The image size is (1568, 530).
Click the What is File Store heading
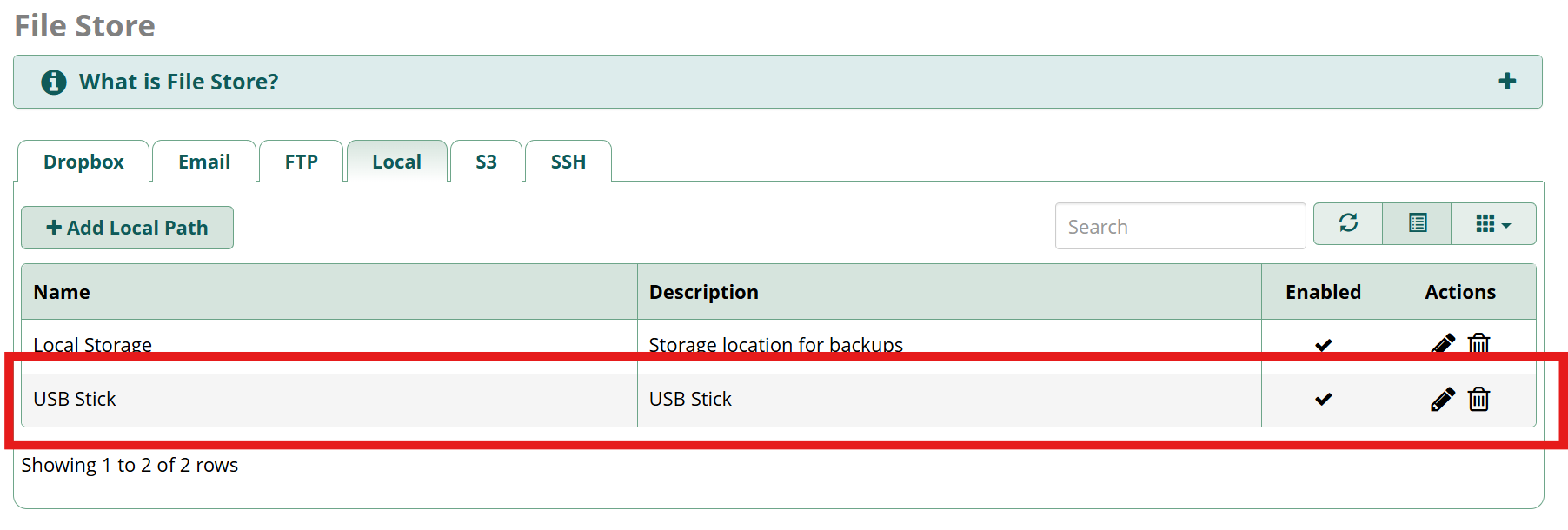(x=179, y=82)
